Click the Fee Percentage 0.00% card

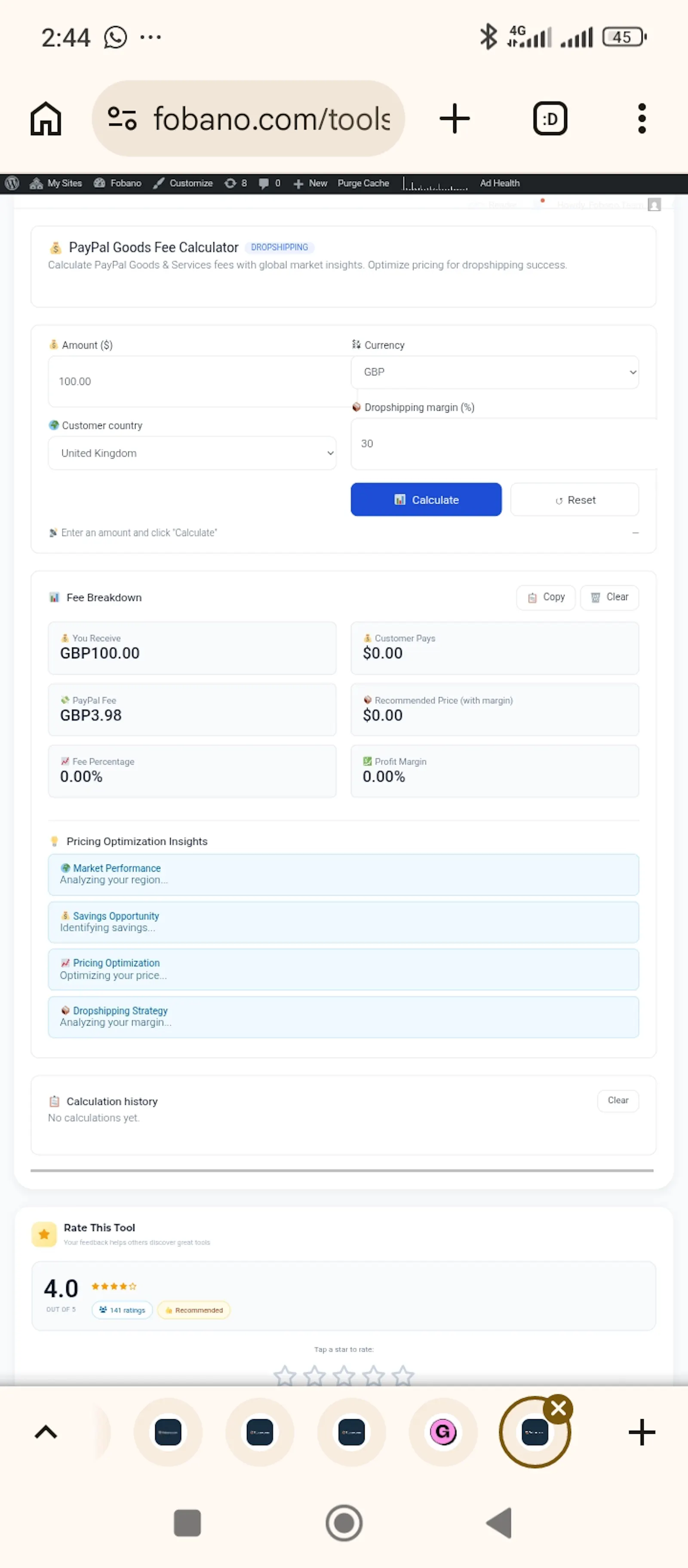coord(192,771)
